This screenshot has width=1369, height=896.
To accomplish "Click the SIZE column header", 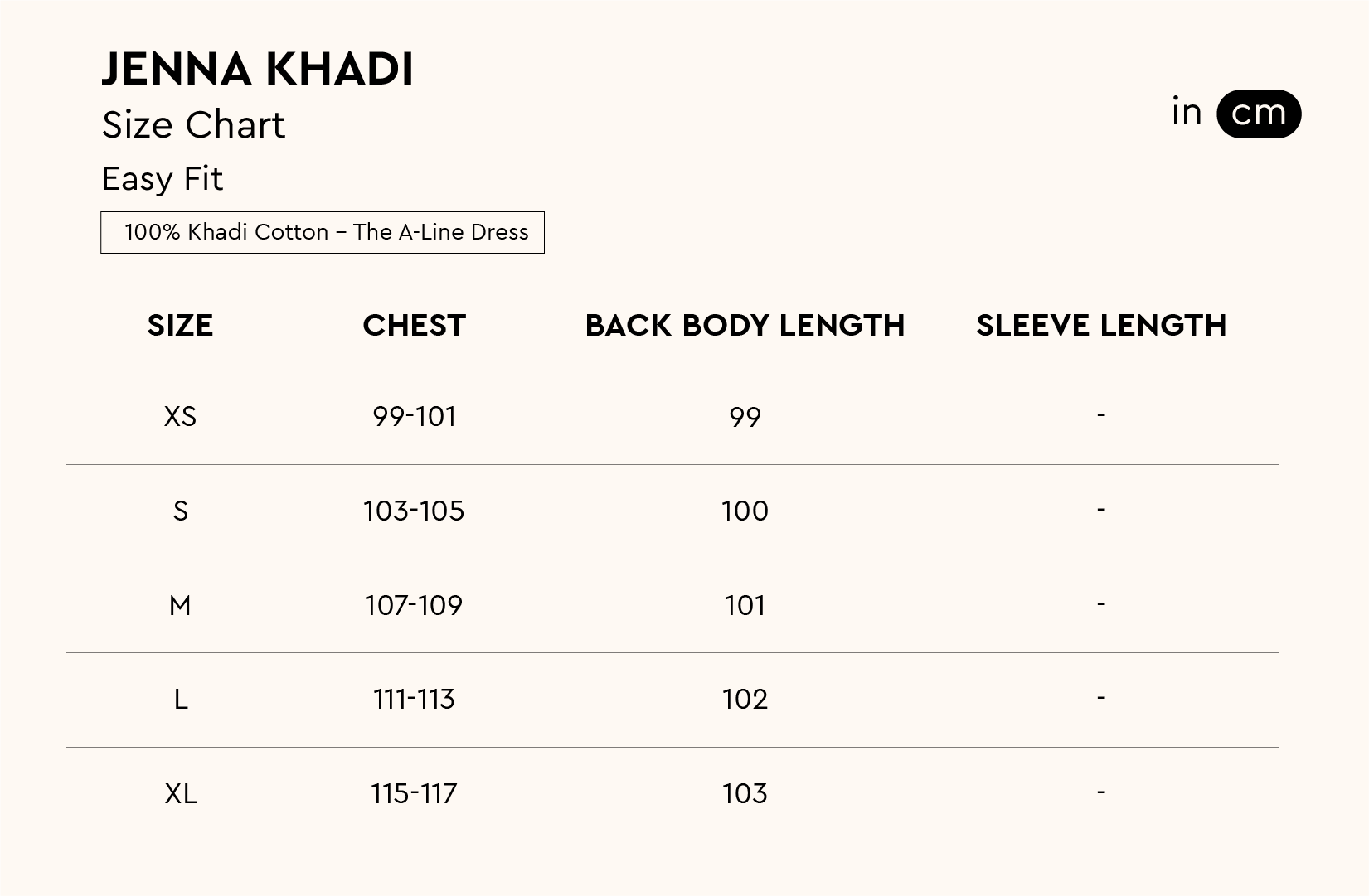I will point(180,326).
